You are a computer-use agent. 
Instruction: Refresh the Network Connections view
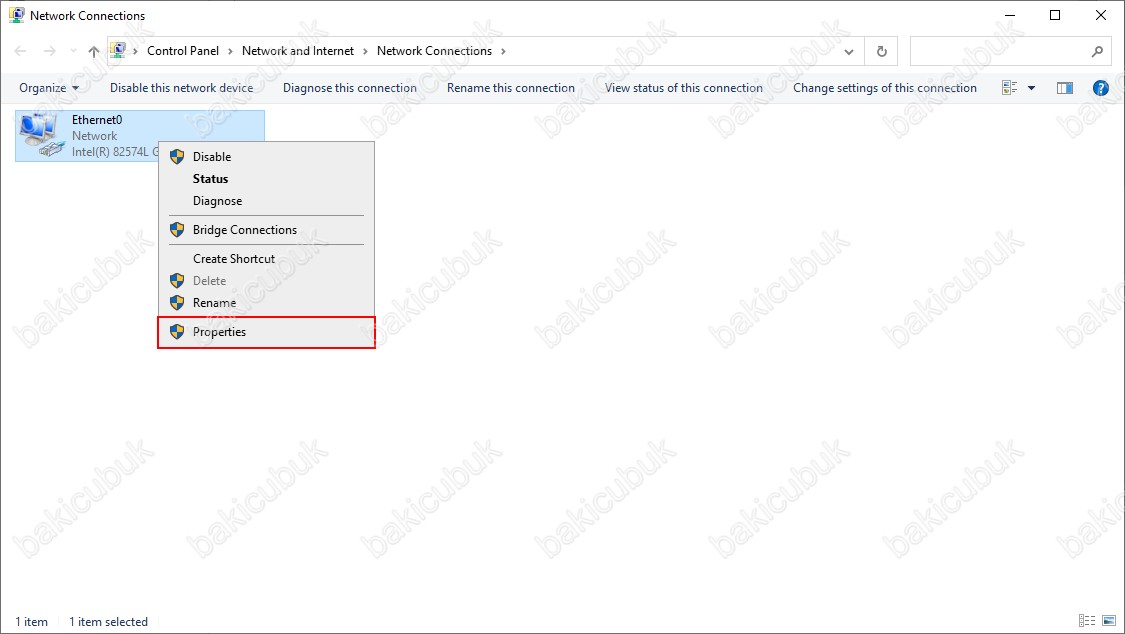click(882, 52)
